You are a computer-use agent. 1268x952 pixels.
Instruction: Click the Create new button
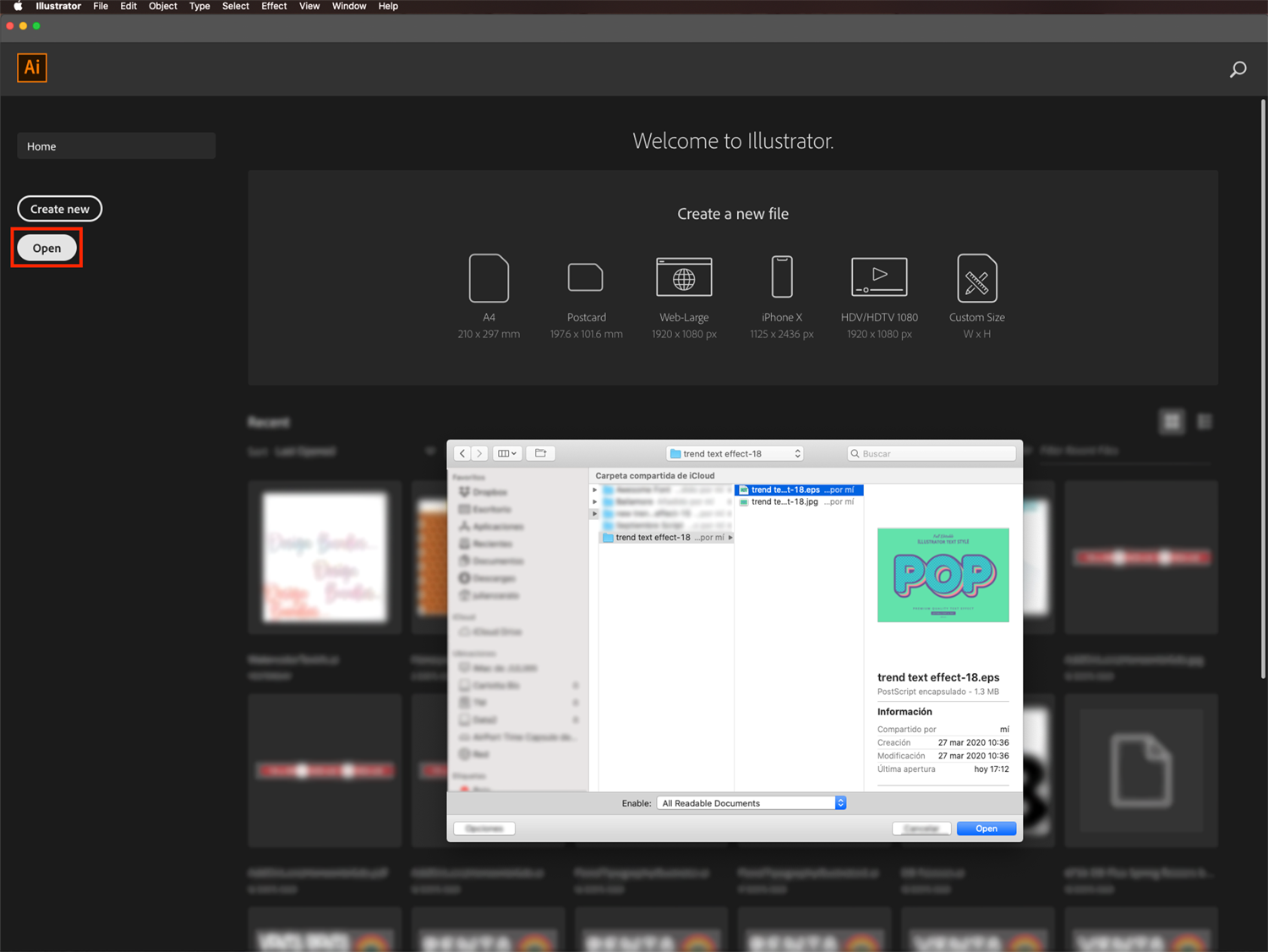[60, 209]
